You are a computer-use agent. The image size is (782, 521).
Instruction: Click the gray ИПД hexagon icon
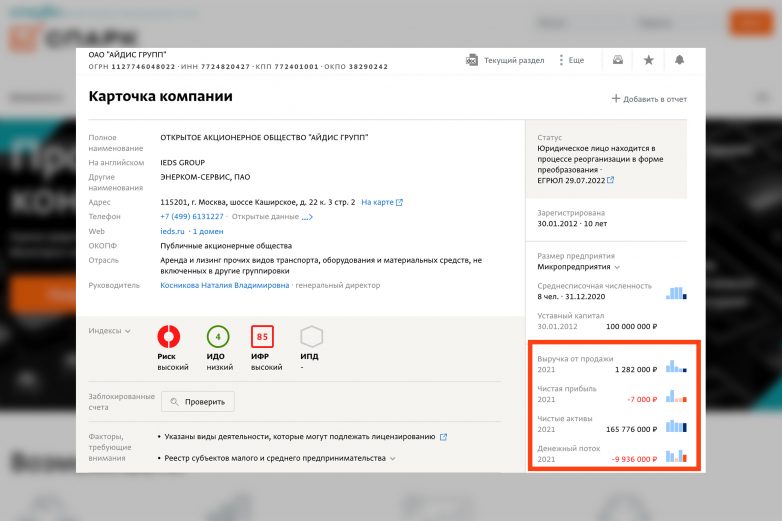click(311, 337)
